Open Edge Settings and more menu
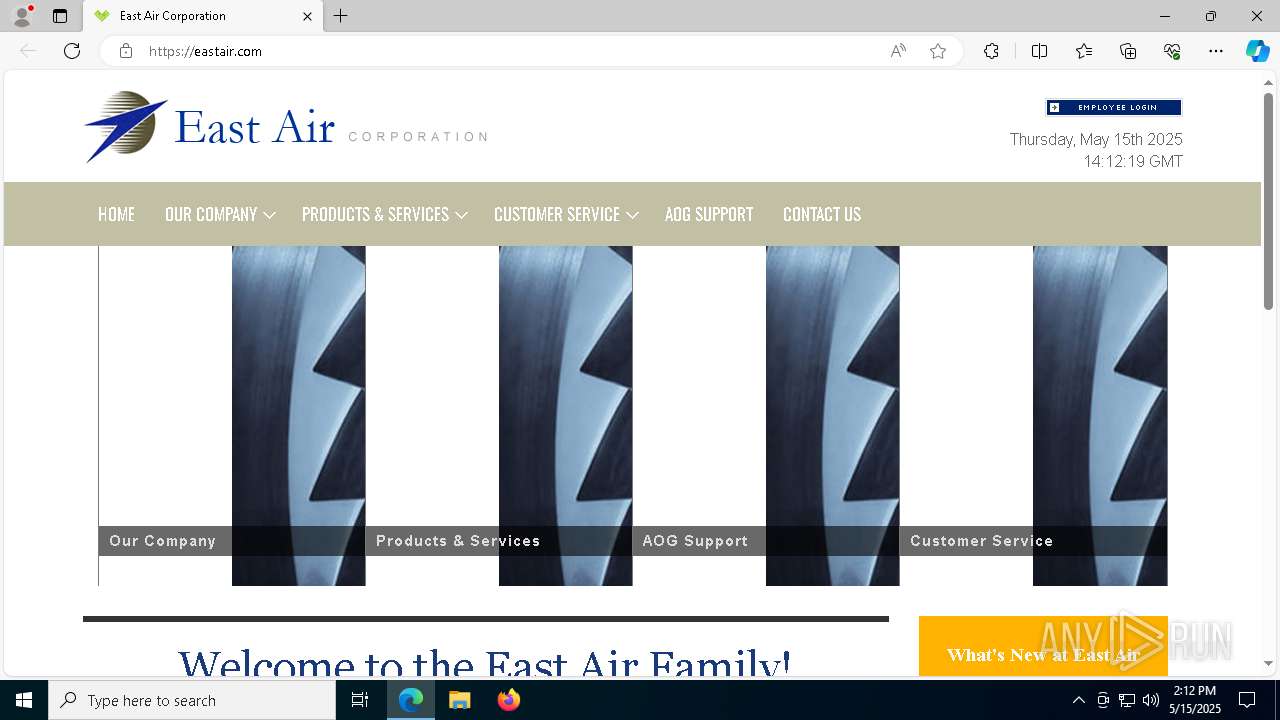 tap(1216, 51)
